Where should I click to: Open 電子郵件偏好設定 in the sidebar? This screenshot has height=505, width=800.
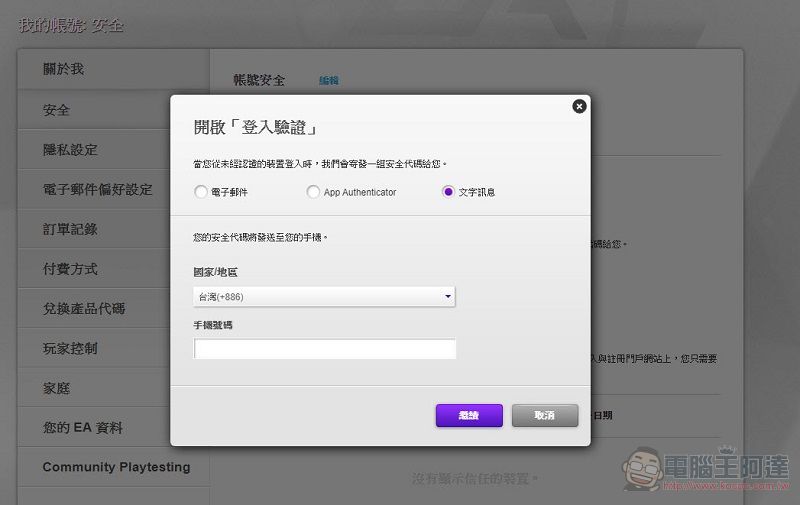97,189
